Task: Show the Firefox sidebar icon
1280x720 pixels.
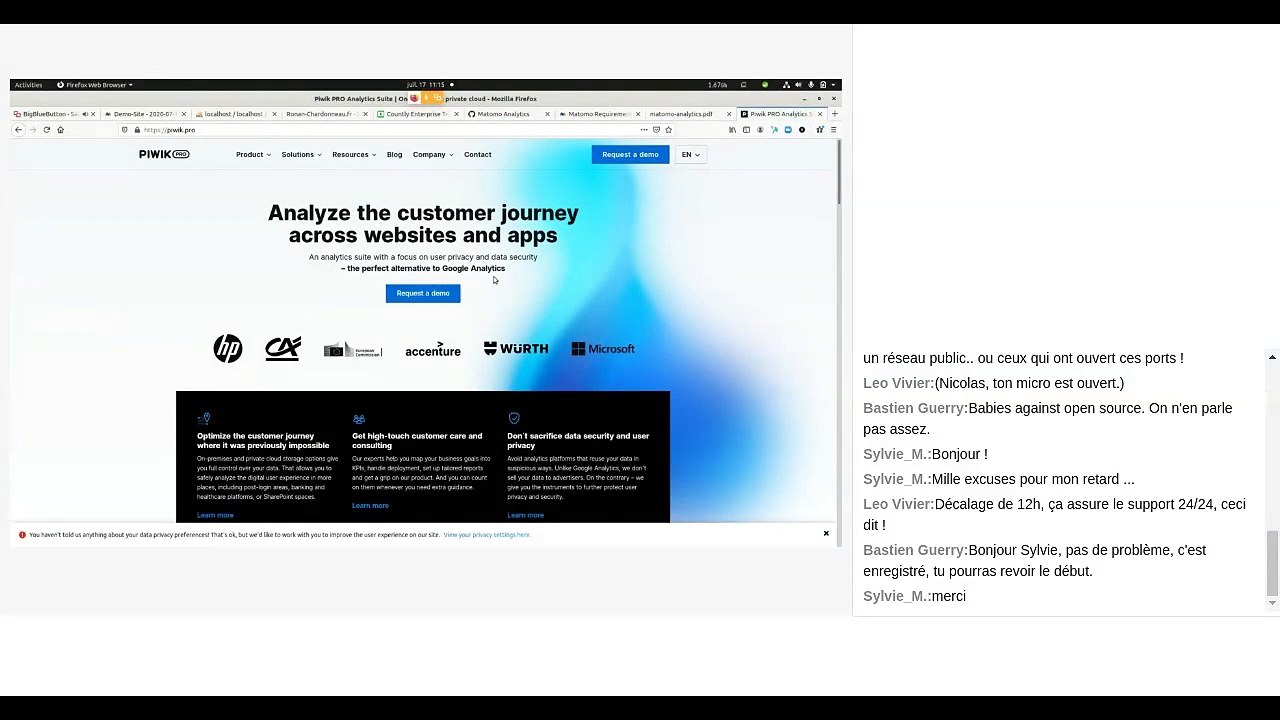Action: (x=746, y=130)
